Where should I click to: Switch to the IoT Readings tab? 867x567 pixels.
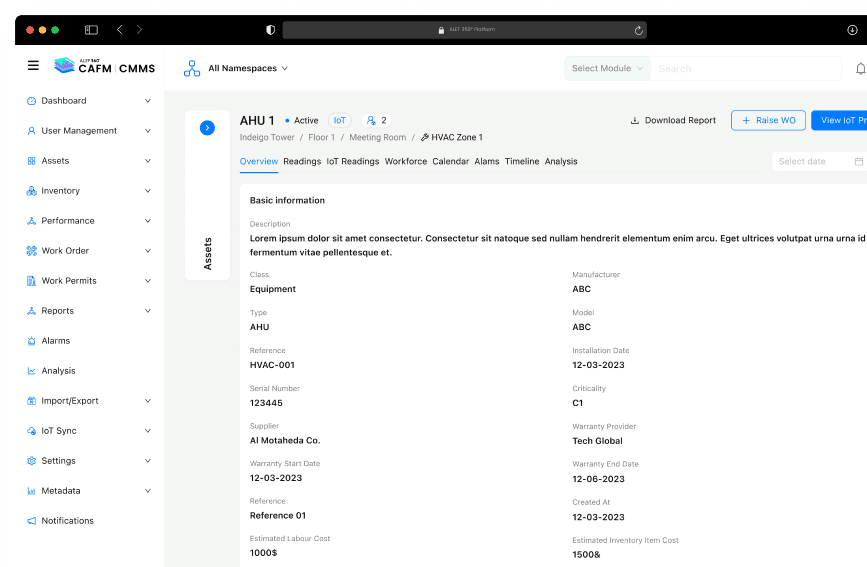click(353, 161)
